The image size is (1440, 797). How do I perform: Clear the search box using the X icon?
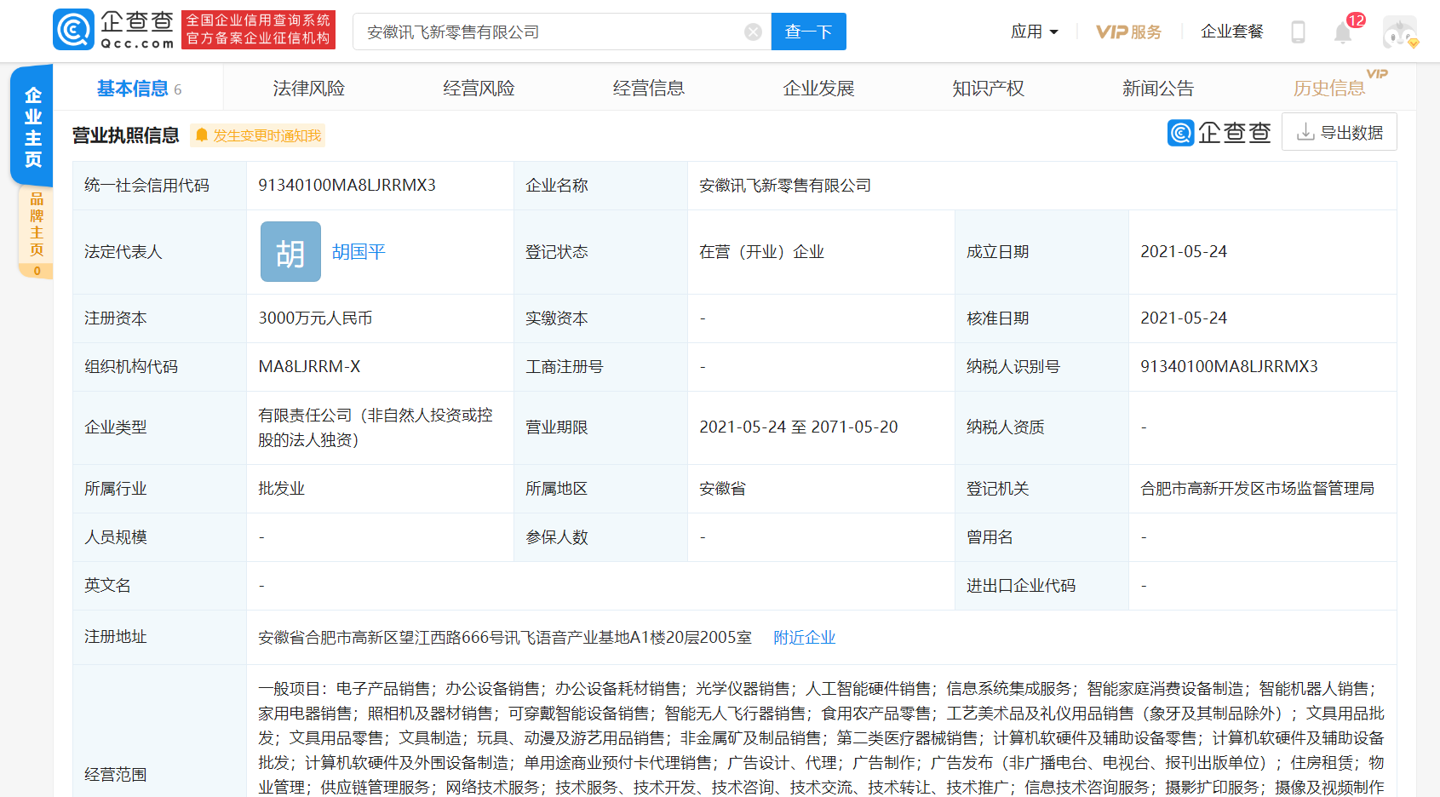753,31
